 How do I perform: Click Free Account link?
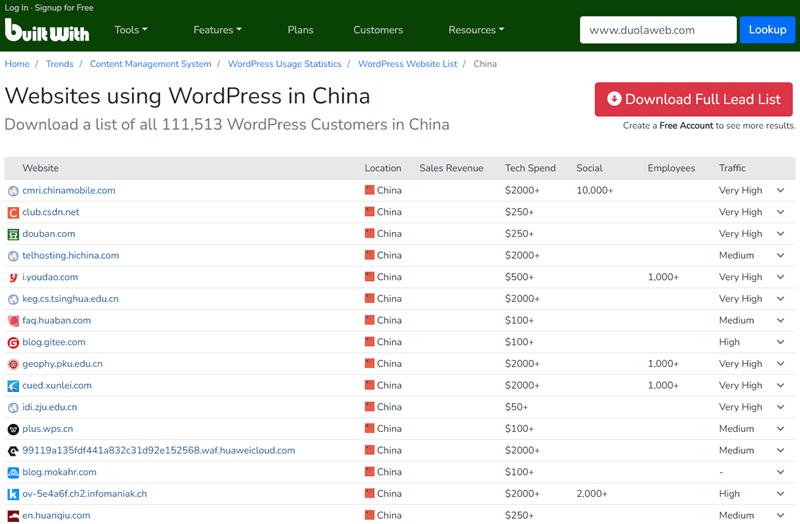coord(686,126)
